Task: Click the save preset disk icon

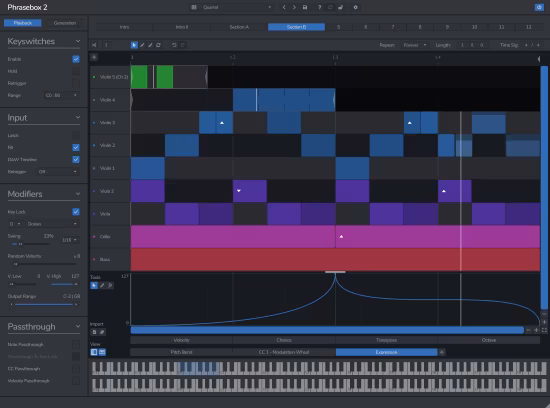Action: [305, 7]
